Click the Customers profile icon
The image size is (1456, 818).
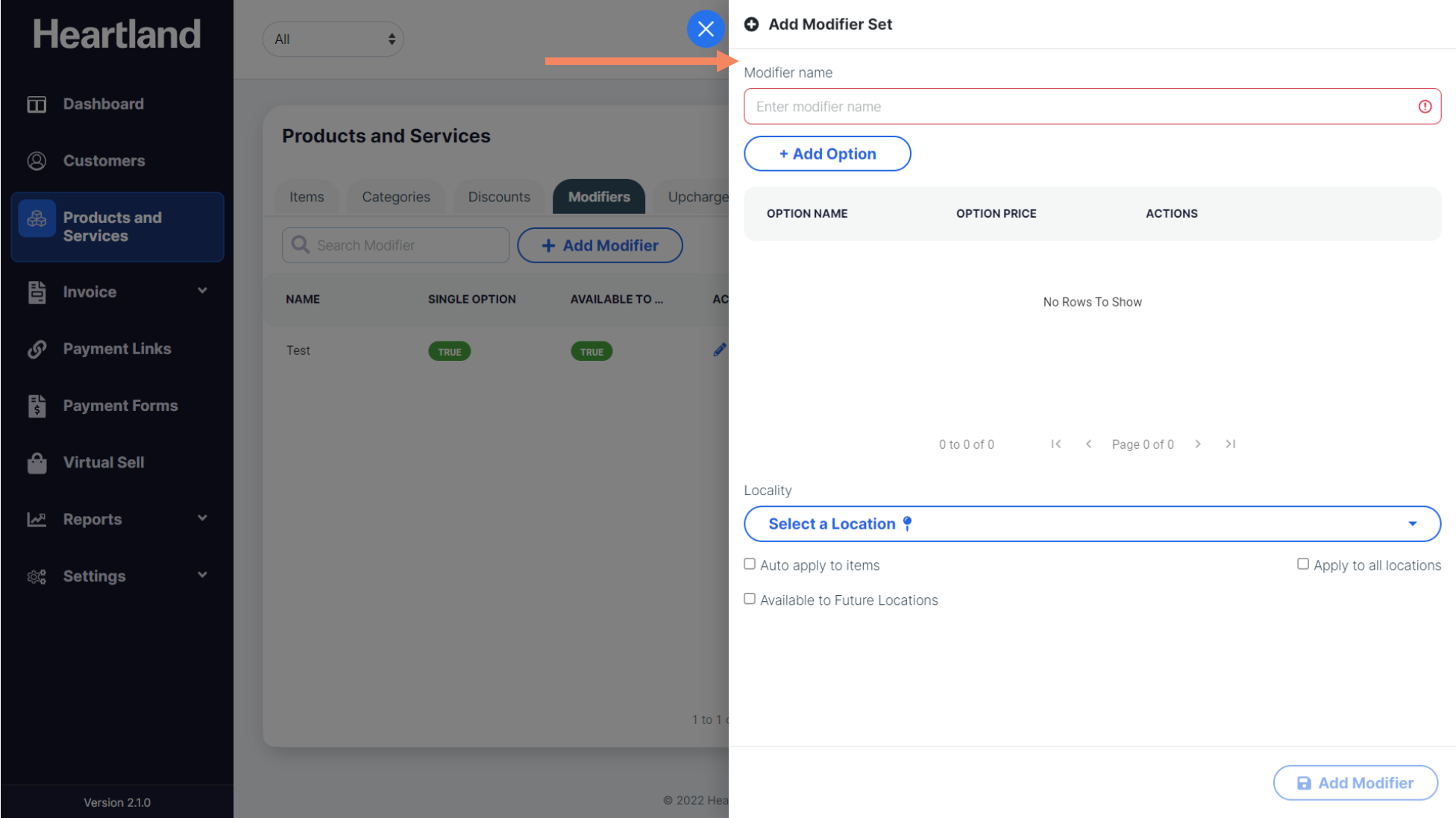(x=37, y=161)
